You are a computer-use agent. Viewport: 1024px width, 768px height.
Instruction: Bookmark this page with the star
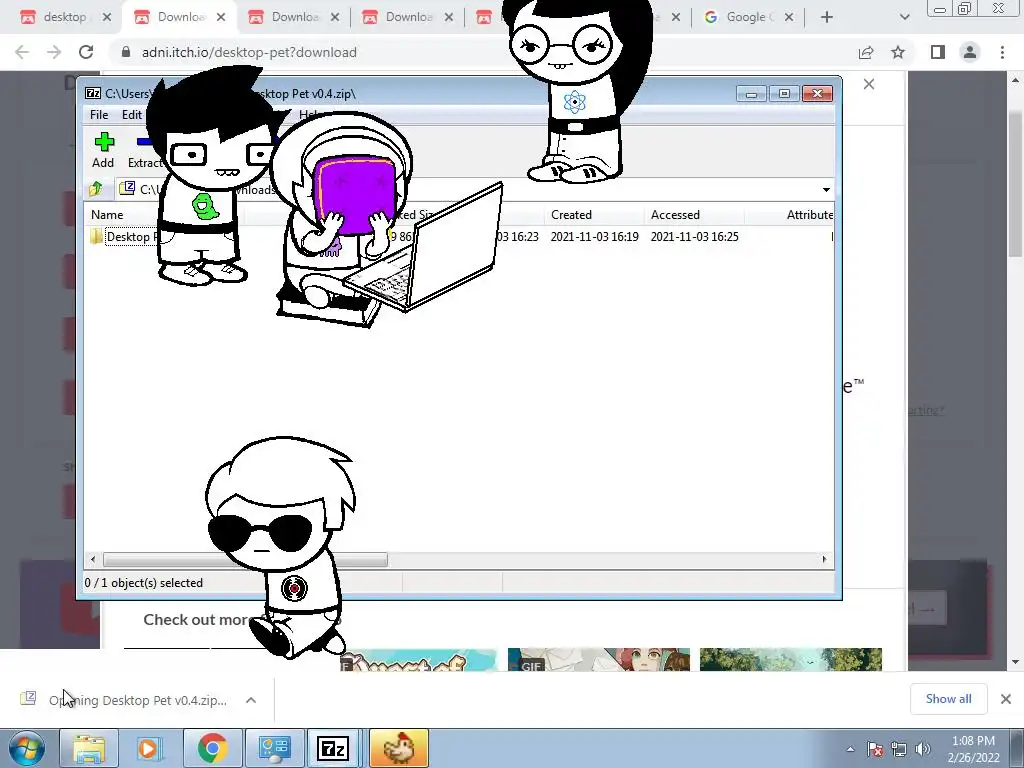(898, 52)
